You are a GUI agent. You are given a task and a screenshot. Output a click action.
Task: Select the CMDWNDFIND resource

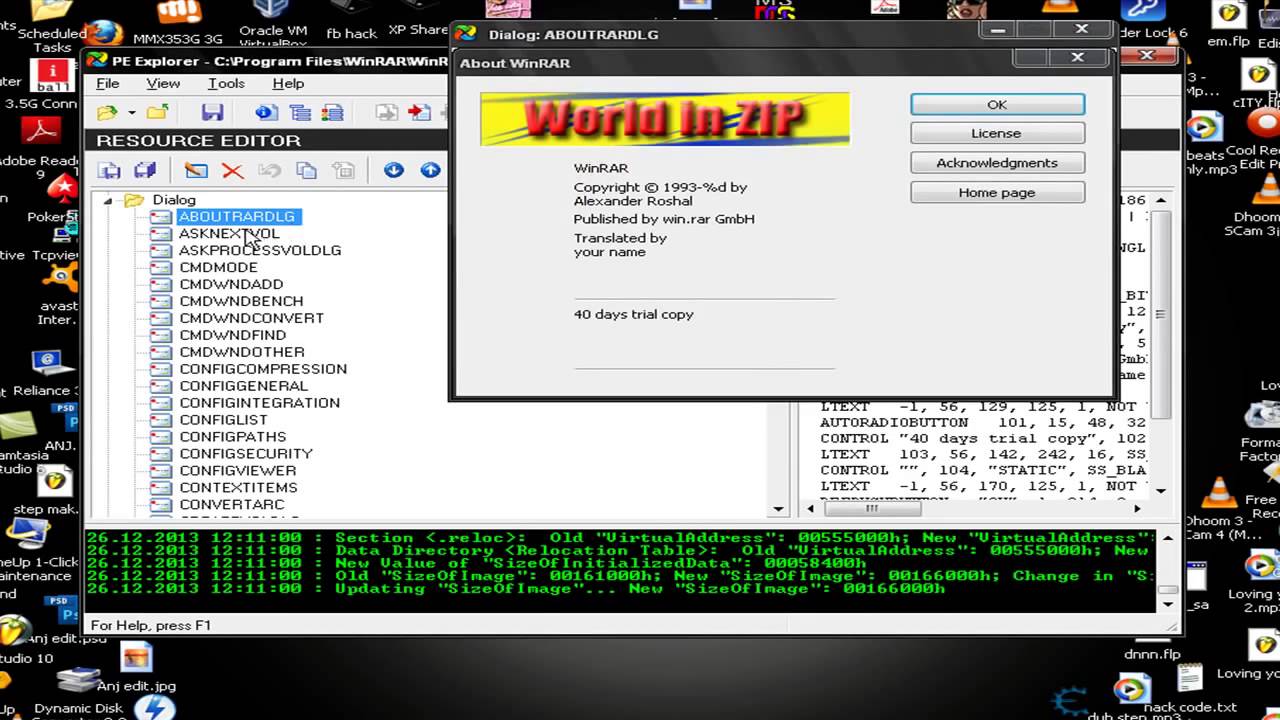click(232, 335)
